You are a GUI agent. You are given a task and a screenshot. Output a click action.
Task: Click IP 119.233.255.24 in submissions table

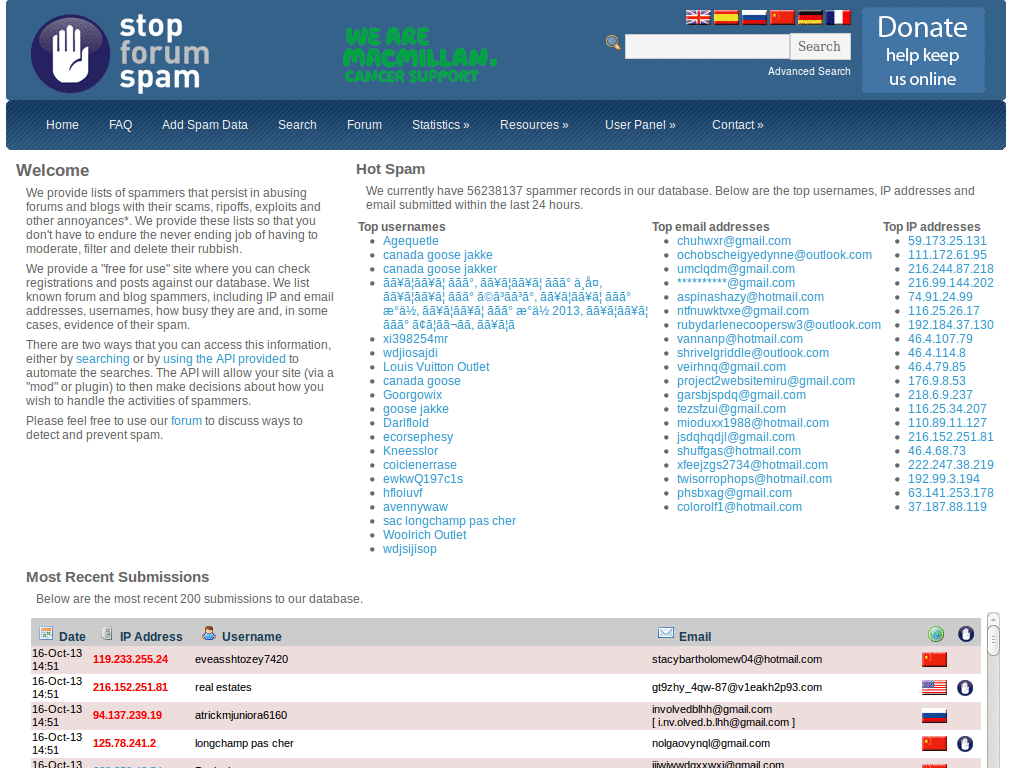click(x=130, y=660)
